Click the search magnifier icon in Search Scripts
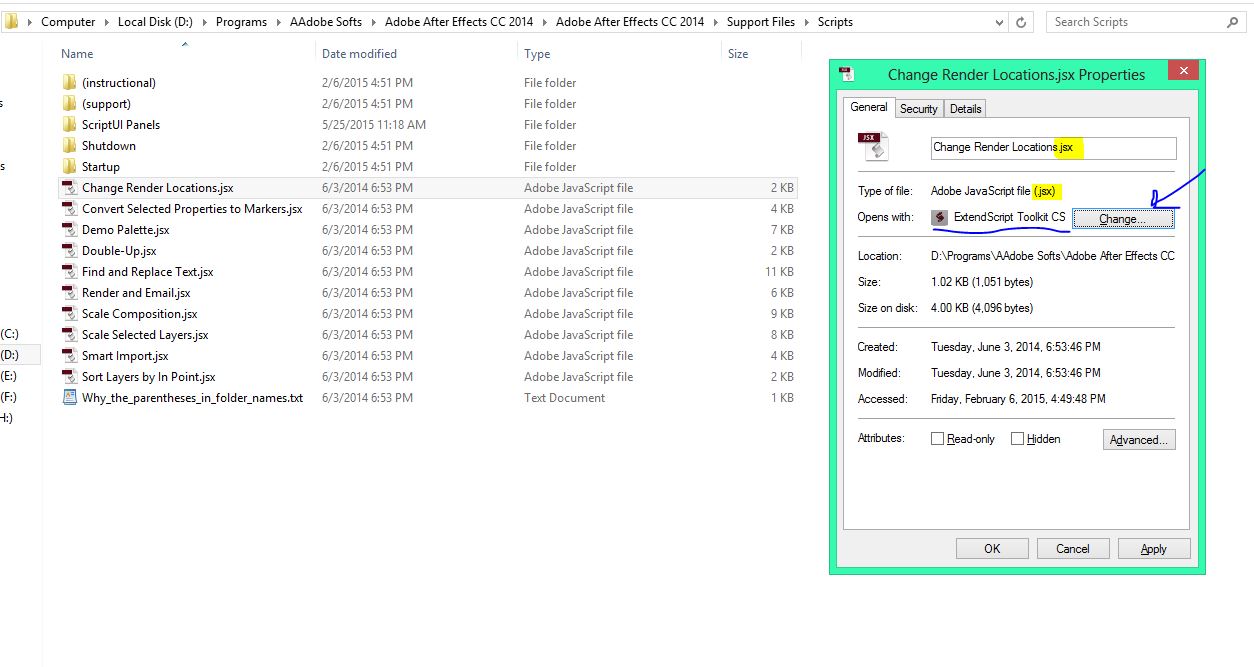This screenshot has width=1254, height=667. tap(1232, 21)
